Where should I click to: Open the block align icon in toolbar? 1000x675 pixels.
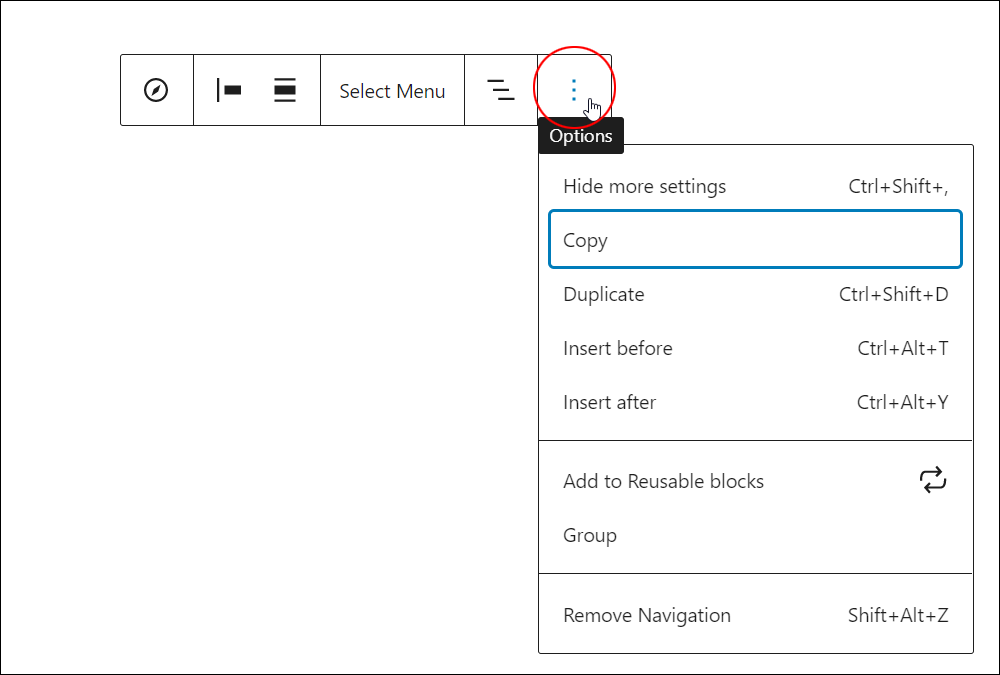(x=284, y=90)
